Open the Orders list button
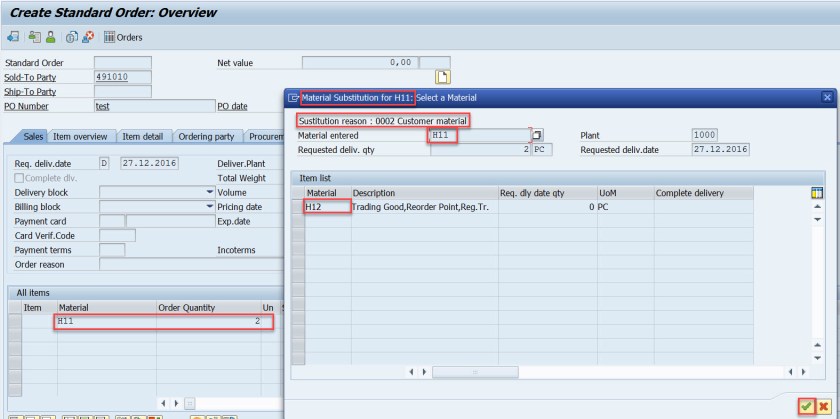 tap(123, 38)
